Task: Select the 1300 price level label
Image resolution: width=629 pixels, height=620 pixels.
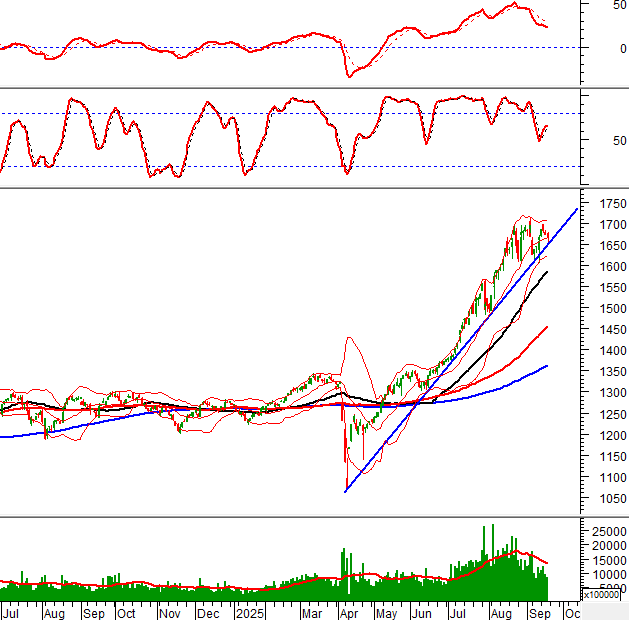Action: 613,393
